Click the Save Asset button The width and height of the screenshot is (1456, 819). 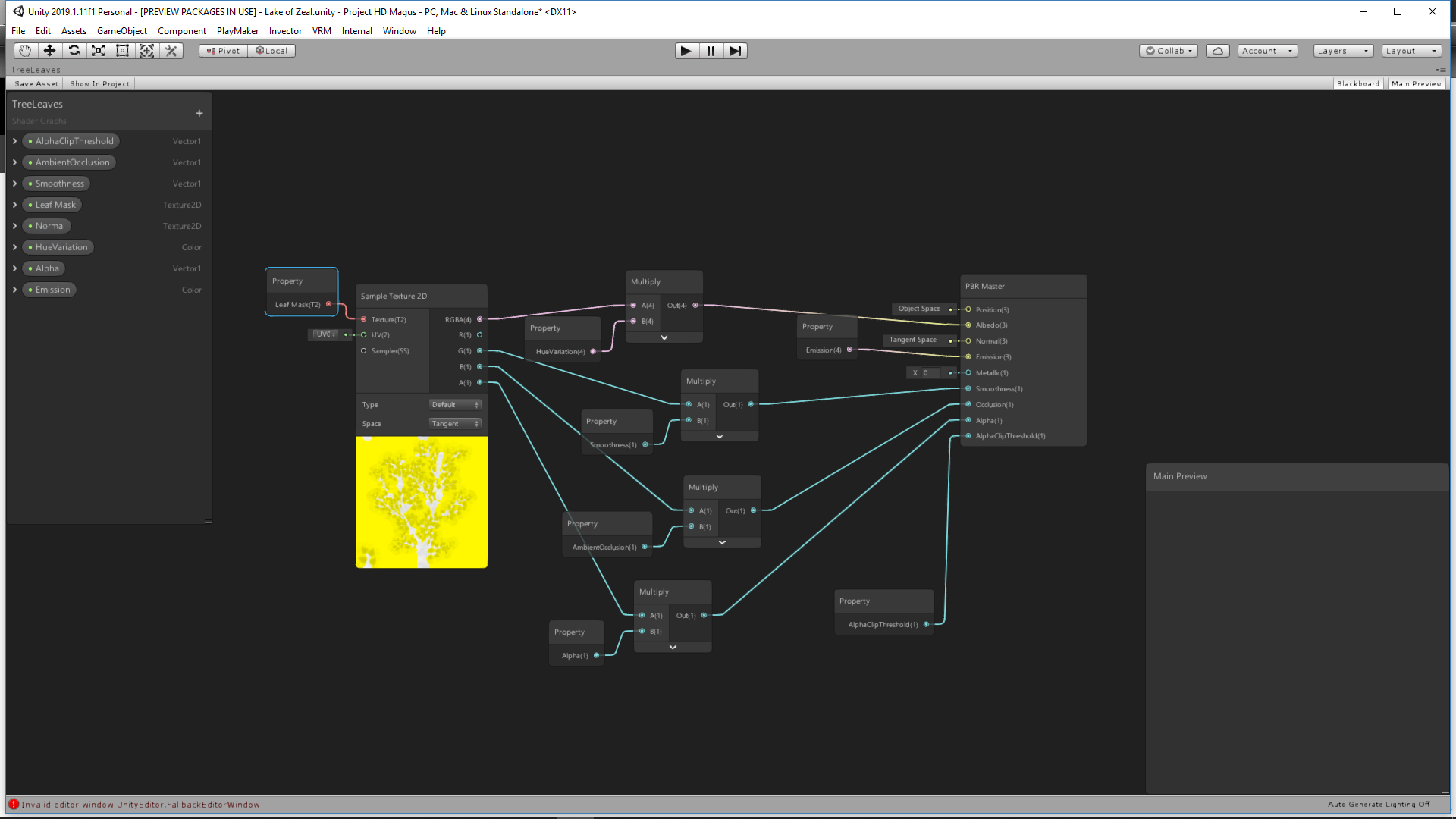(x=36, y=84)
